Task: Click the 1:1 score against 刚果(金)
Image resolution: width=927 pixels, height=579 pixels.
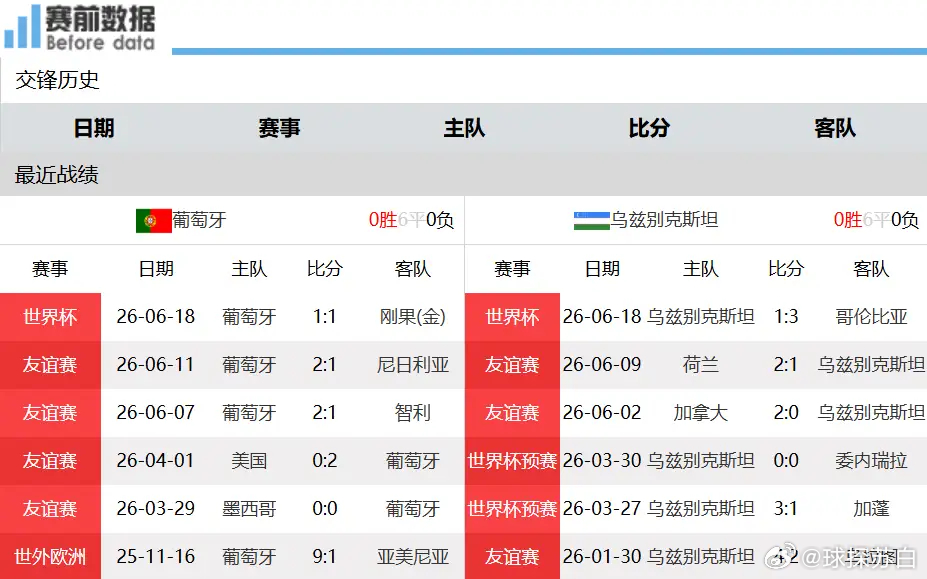Action: coord(325,317)
